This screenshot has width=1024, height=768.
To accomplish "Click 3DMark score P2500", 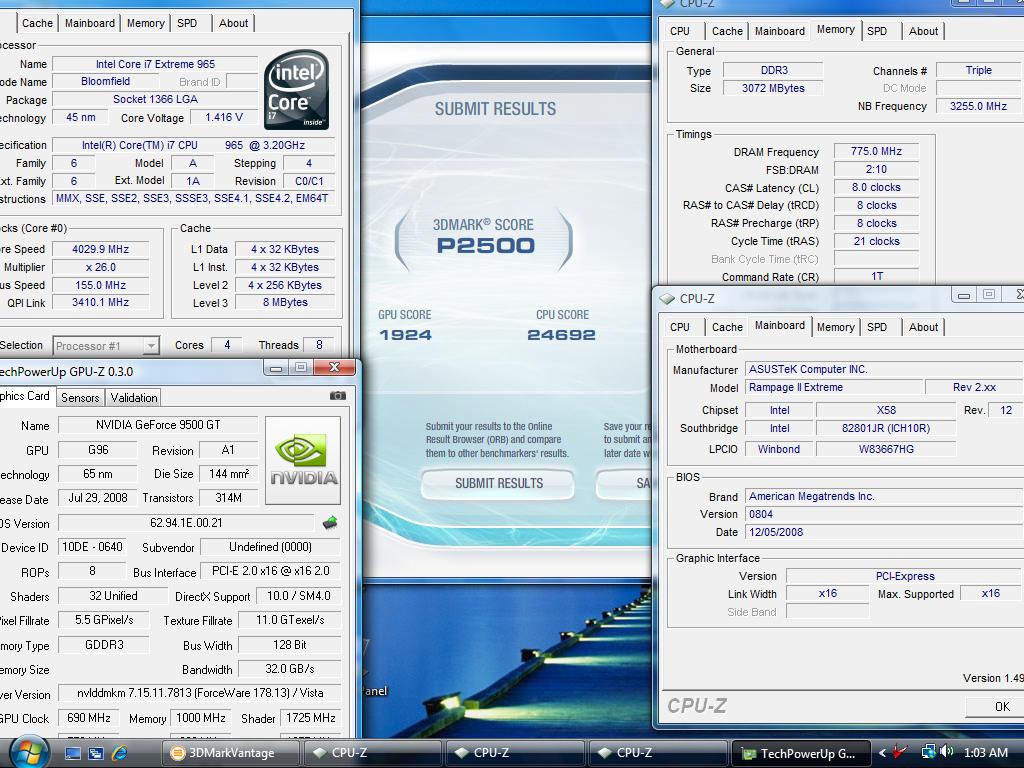I will click(x=485, y=246).
